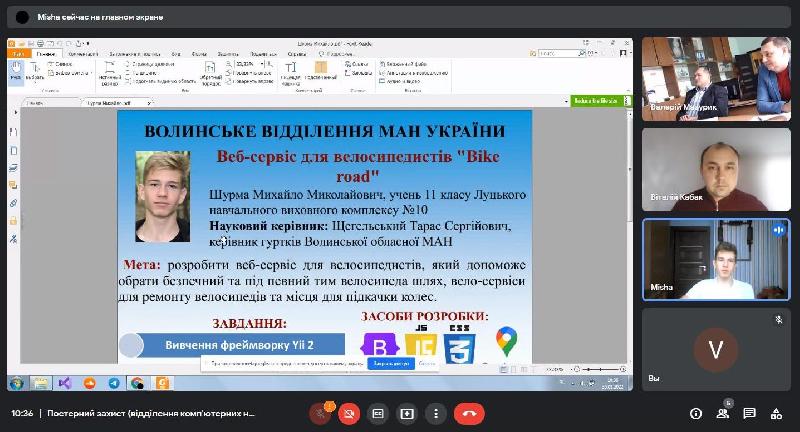Show the participants list panel
This screenshot has width=800, height=432.
(722, 413)
